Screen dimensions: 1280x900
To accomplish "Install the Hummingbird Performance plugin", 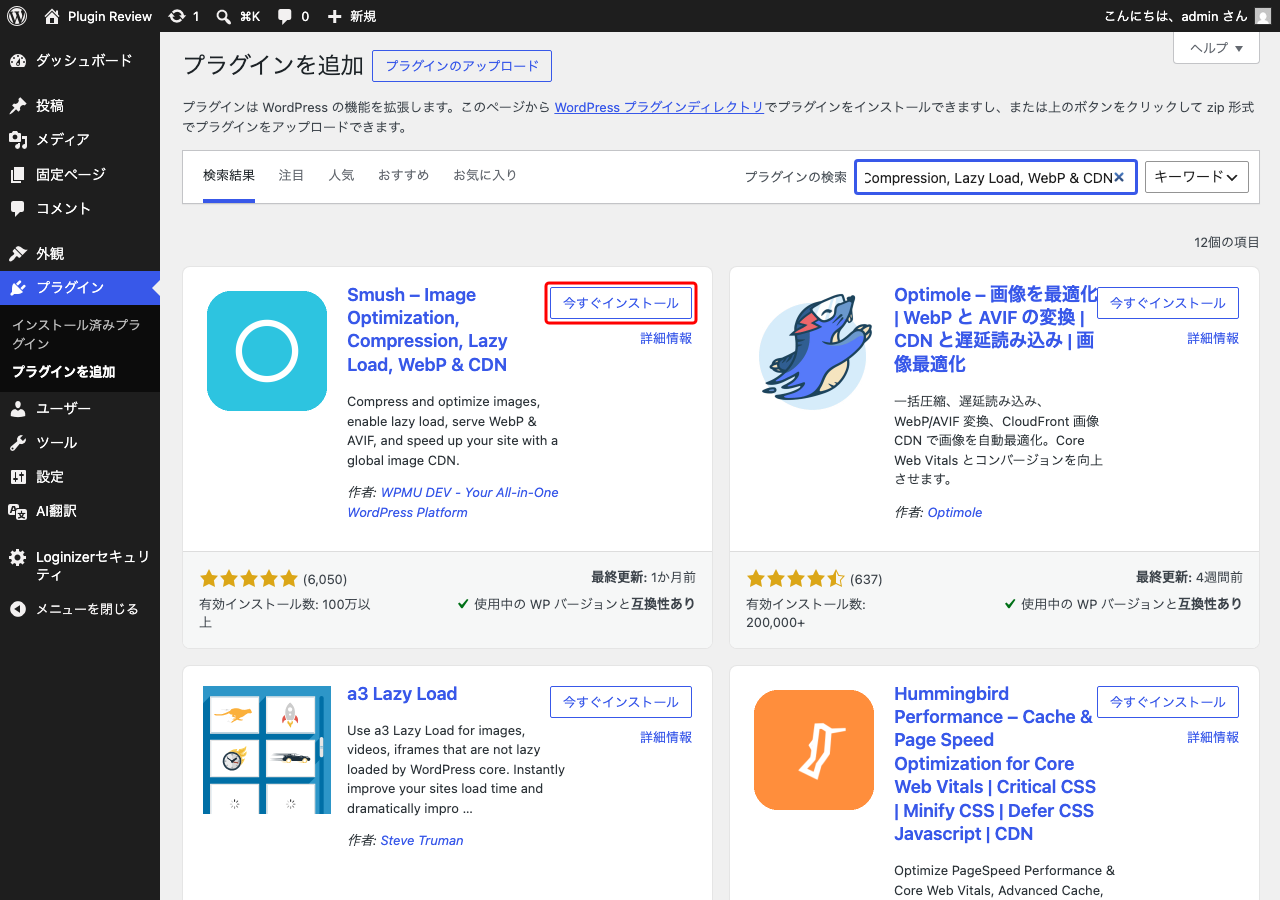I will pos(1168,702).
